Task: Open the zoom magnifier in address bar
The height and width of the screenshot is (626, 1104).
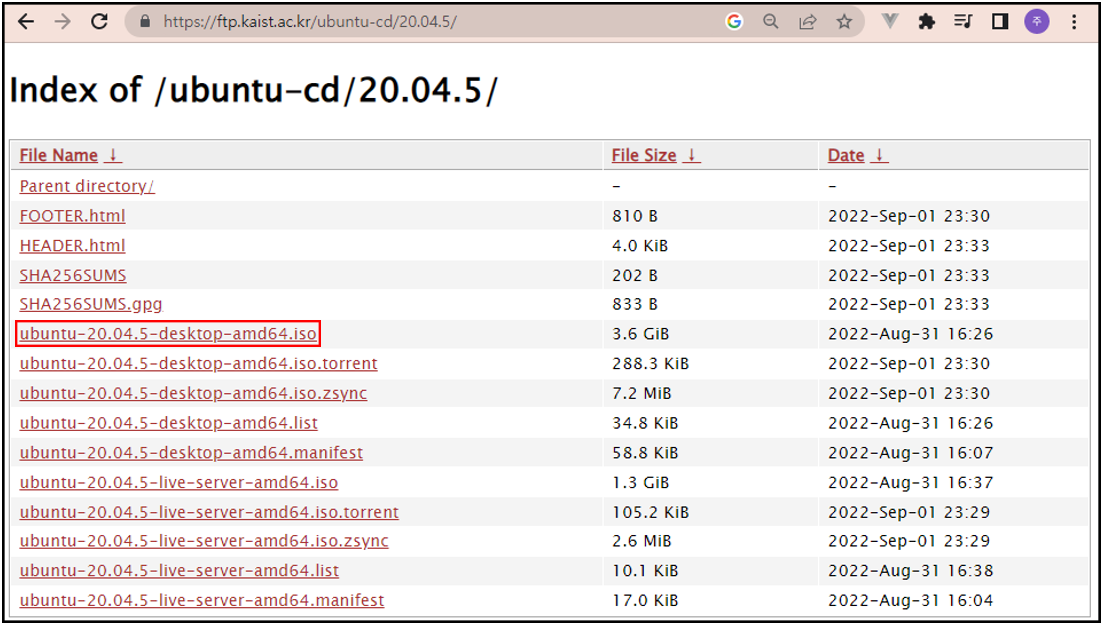Action: (771, 22)
